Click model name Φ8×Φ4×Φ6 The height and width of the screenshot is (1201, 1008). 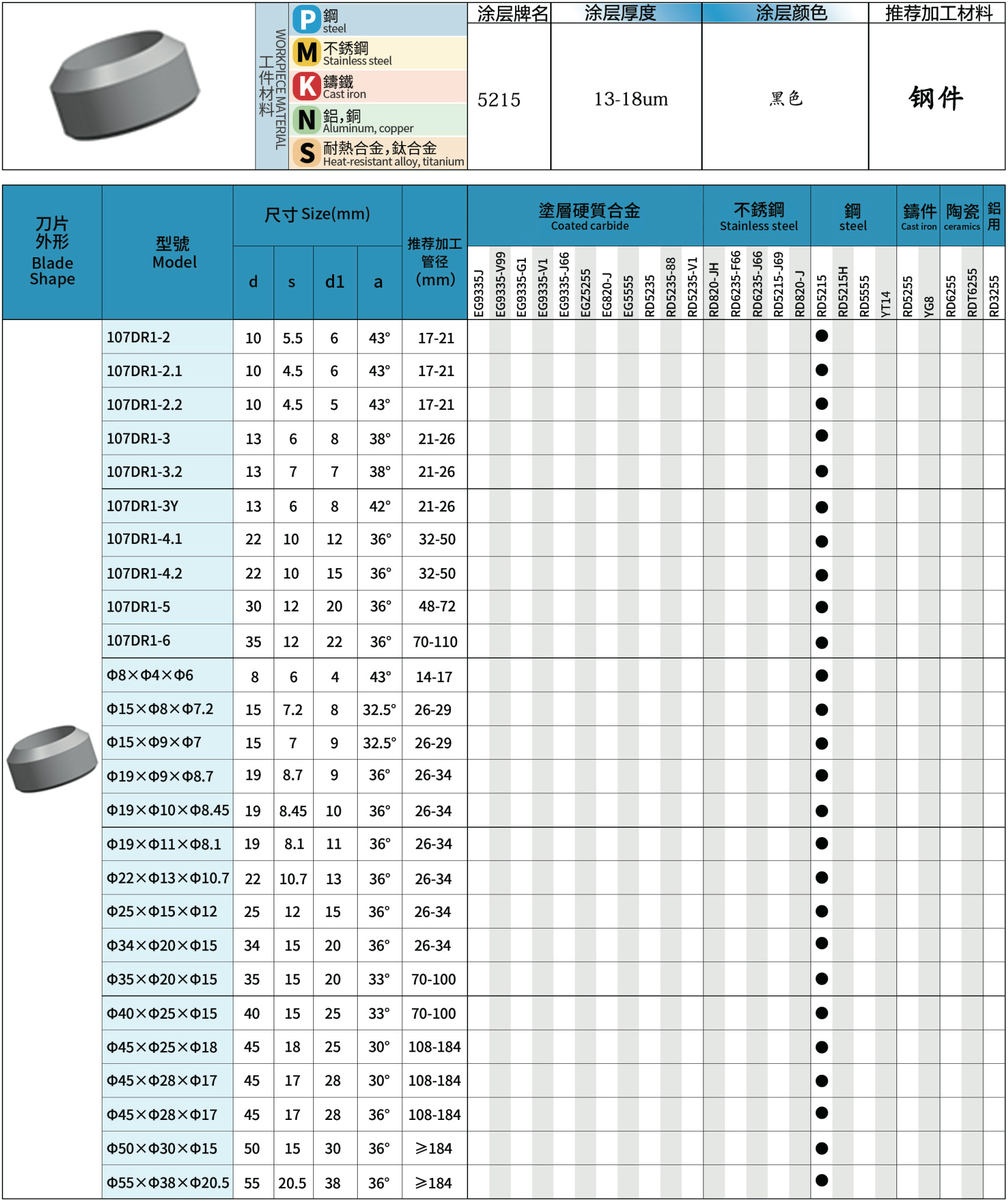click(x=150, y=675)
